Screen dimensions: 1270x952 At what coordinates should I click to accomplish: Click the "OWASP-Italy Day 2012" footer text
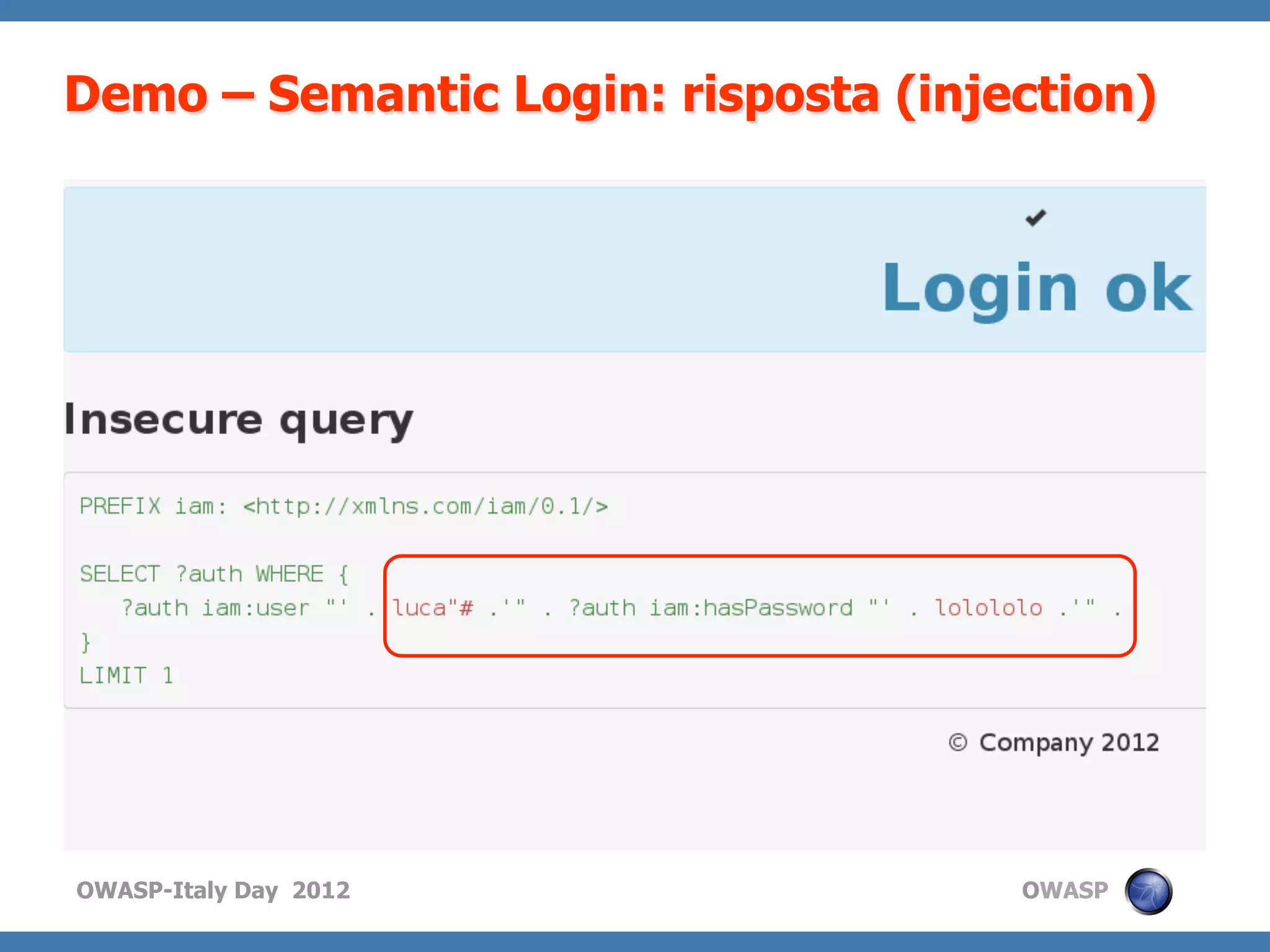coord(213,891)
